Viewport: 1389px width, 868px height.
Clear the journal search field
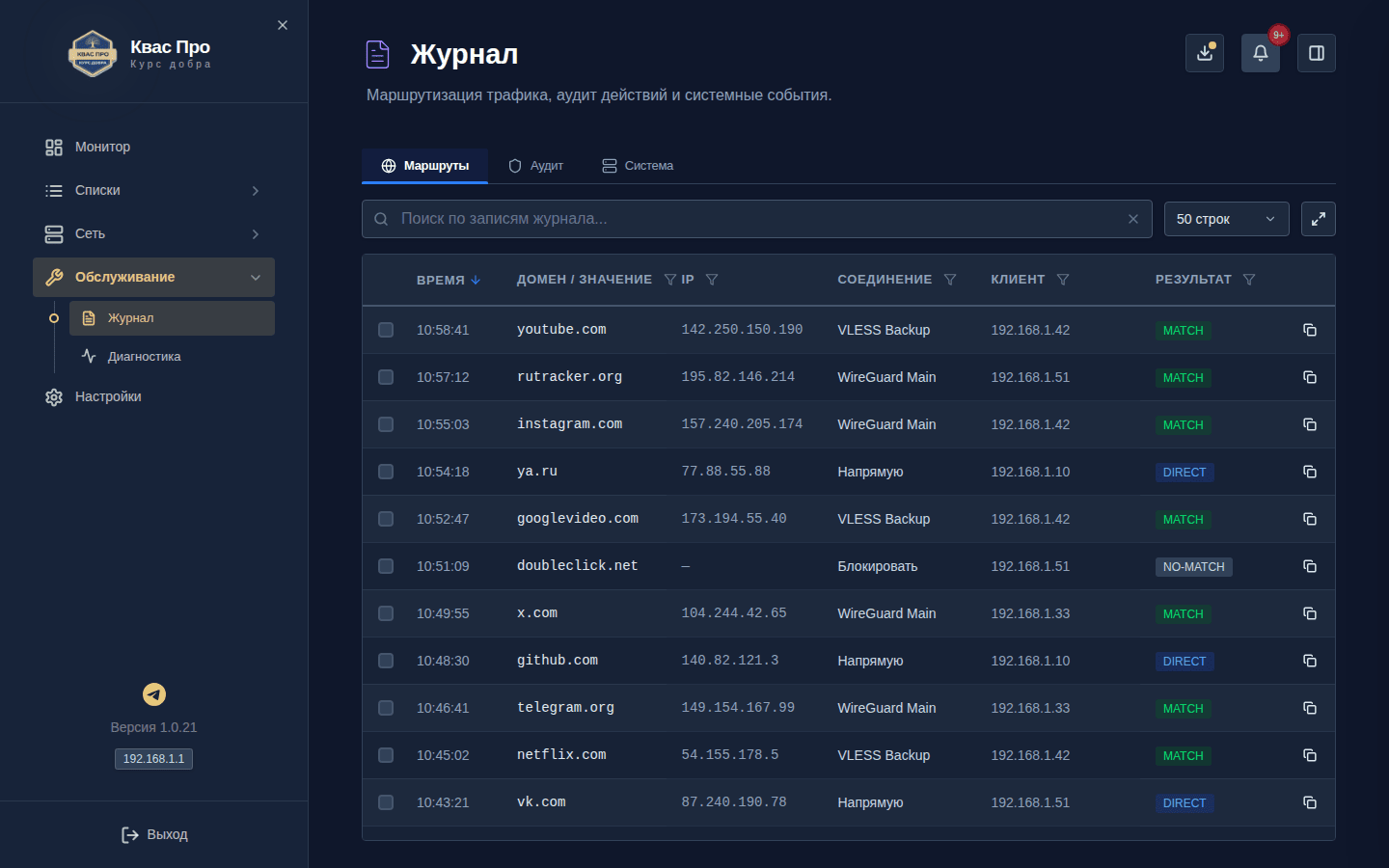tap(1133, 219)
